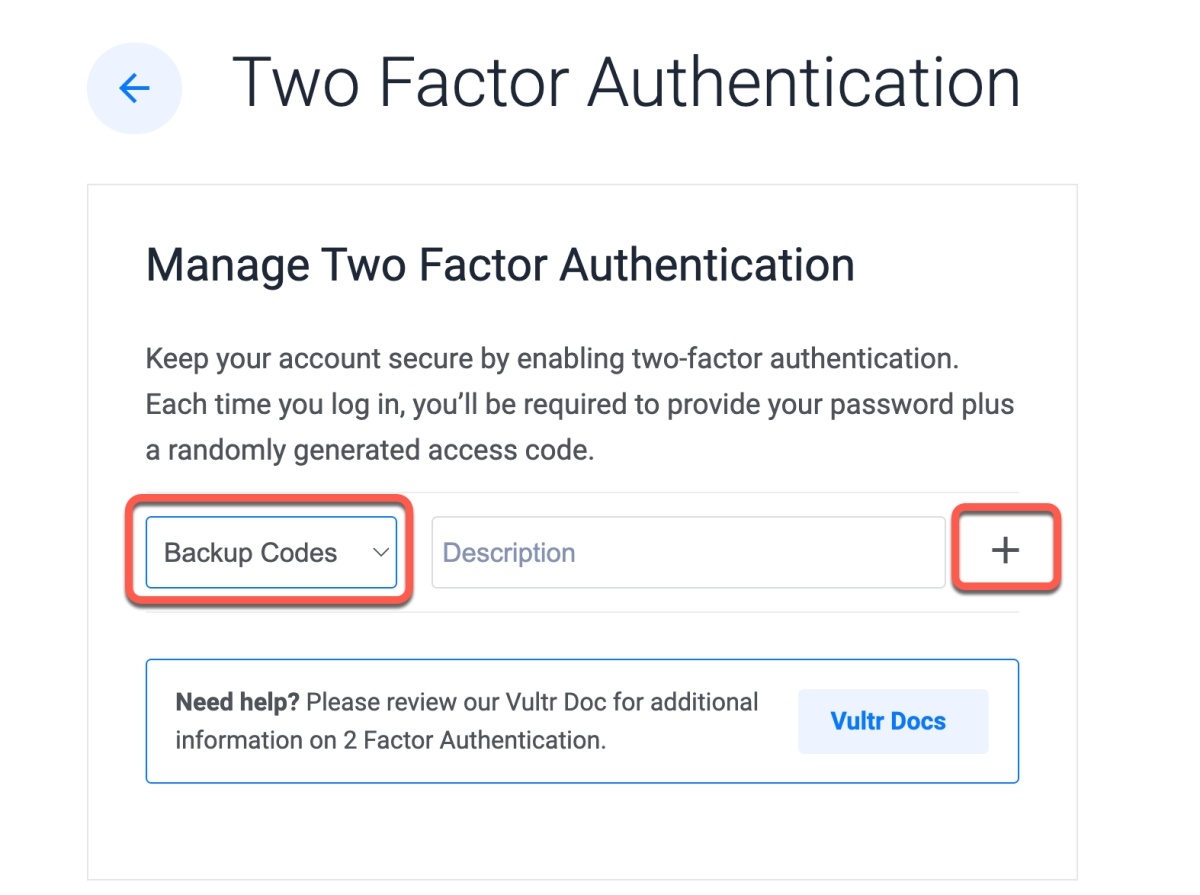Click "a randomly generated access code" text

[x=370, y=450]
